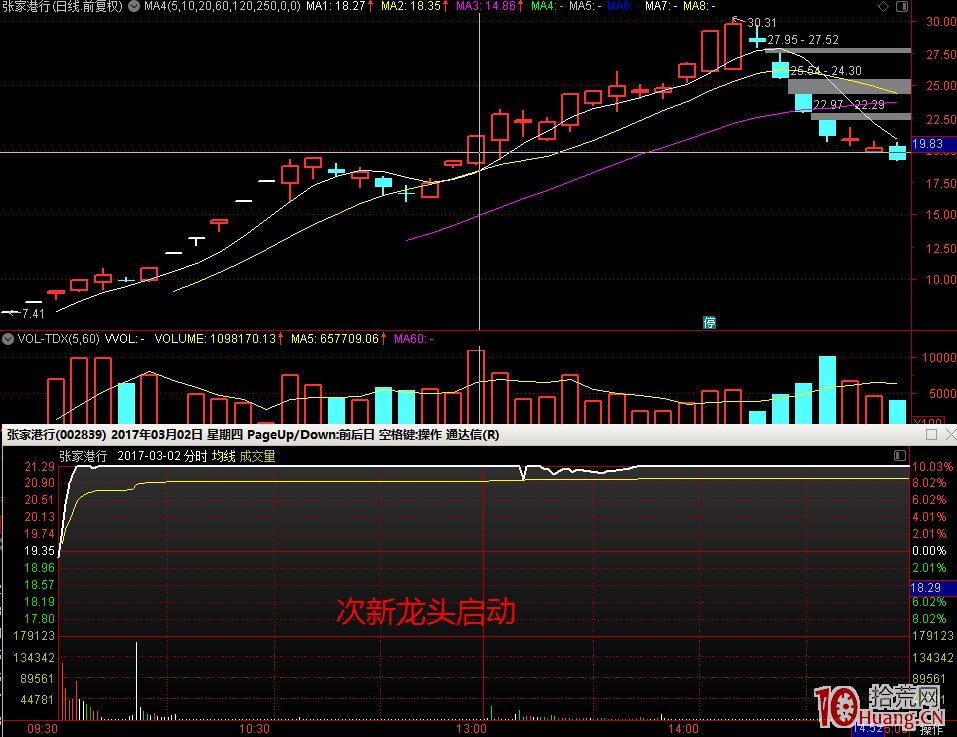This screenshot has height=737, width=957.
Task: Select the 均线 average line label
Action: click(x=222, y=456)
